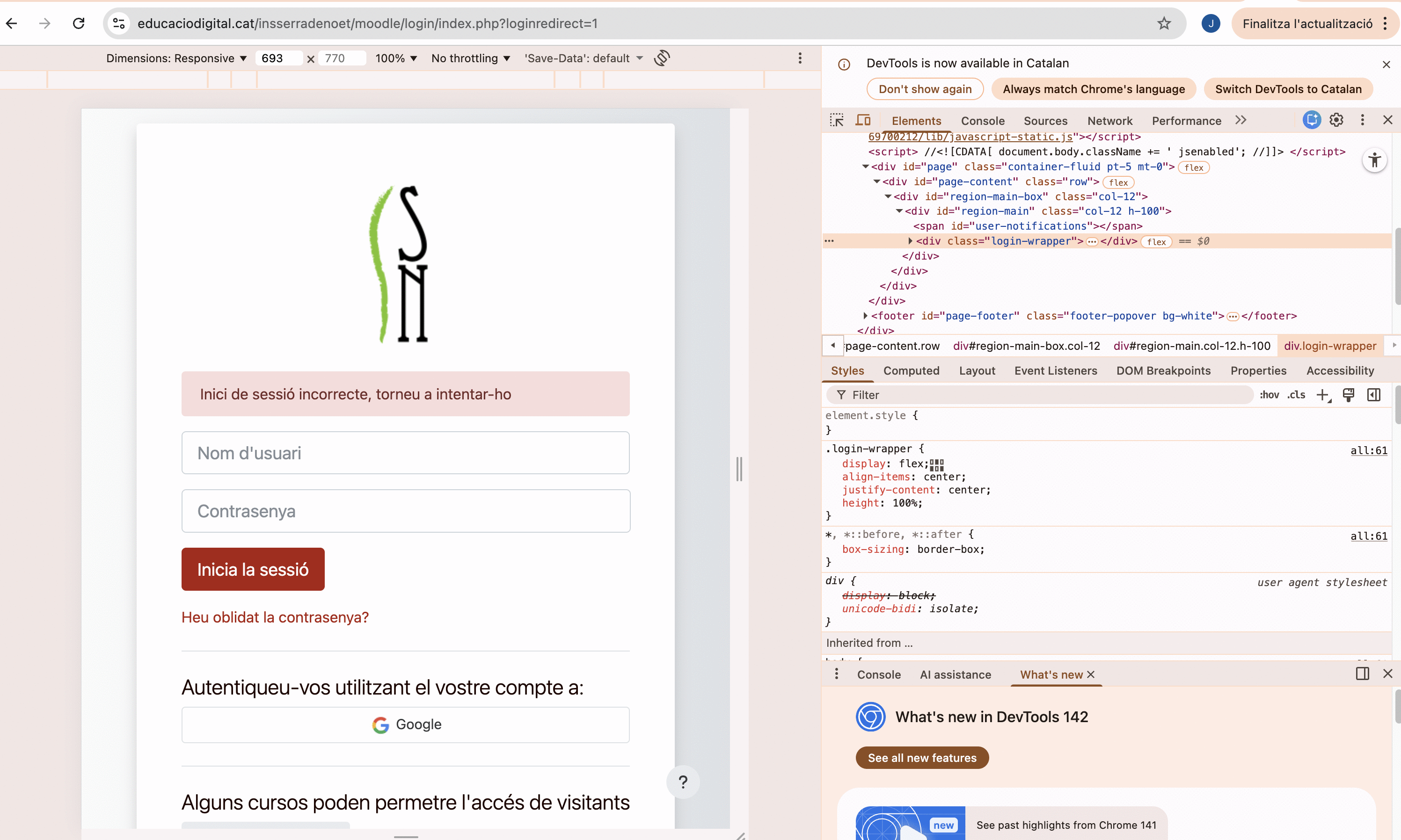The width and height of the screenshot is (1401, 840).
Task: Expand the login-wrapper div node
Action: (x=910, y=241)
